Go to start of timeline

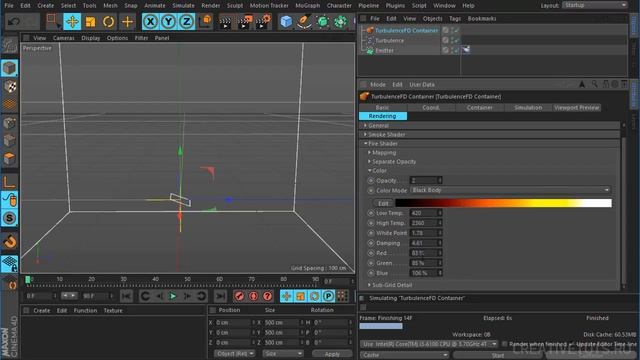pos(126,296)
